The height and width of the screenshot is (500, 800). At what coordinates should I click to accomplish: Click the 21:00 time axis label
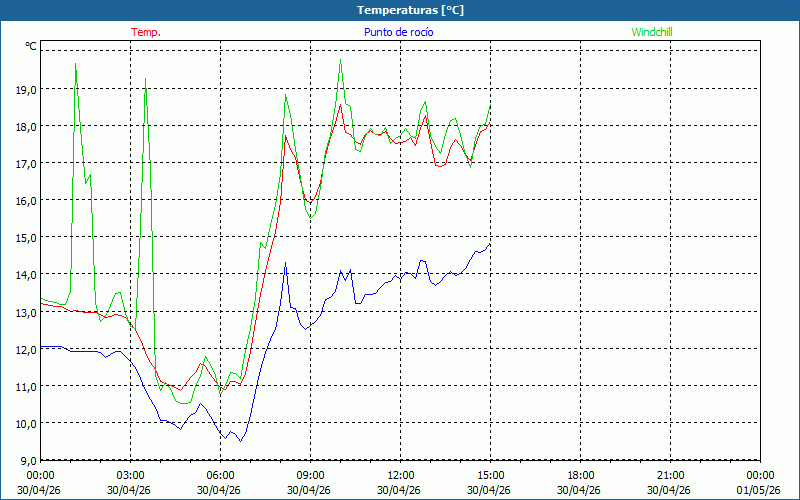tap(671, 475)
